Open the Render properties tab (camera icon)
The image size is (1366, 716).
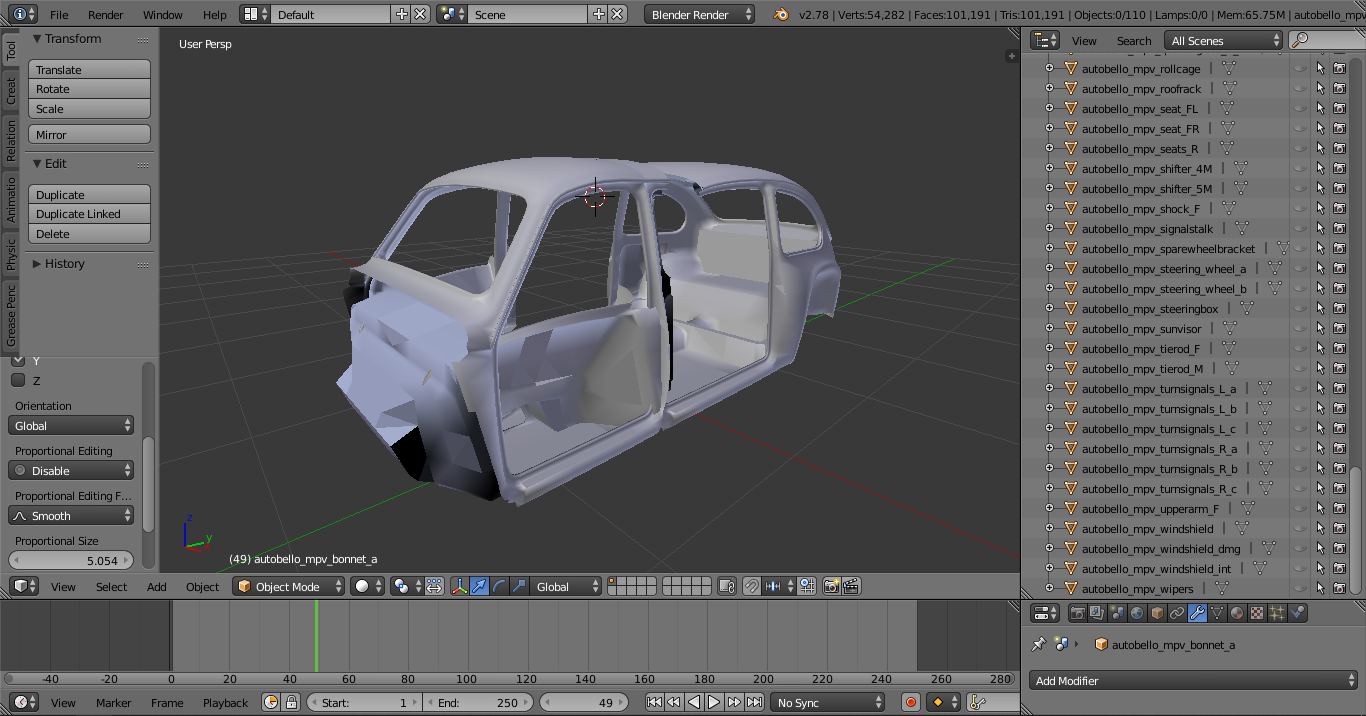click(x=1078, y=613)
